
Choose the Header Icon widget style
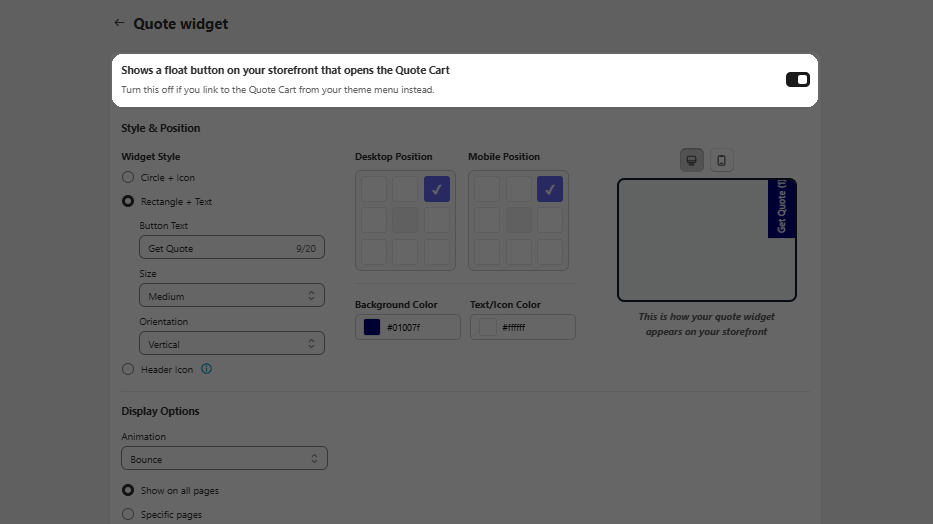tap(128, 369)
